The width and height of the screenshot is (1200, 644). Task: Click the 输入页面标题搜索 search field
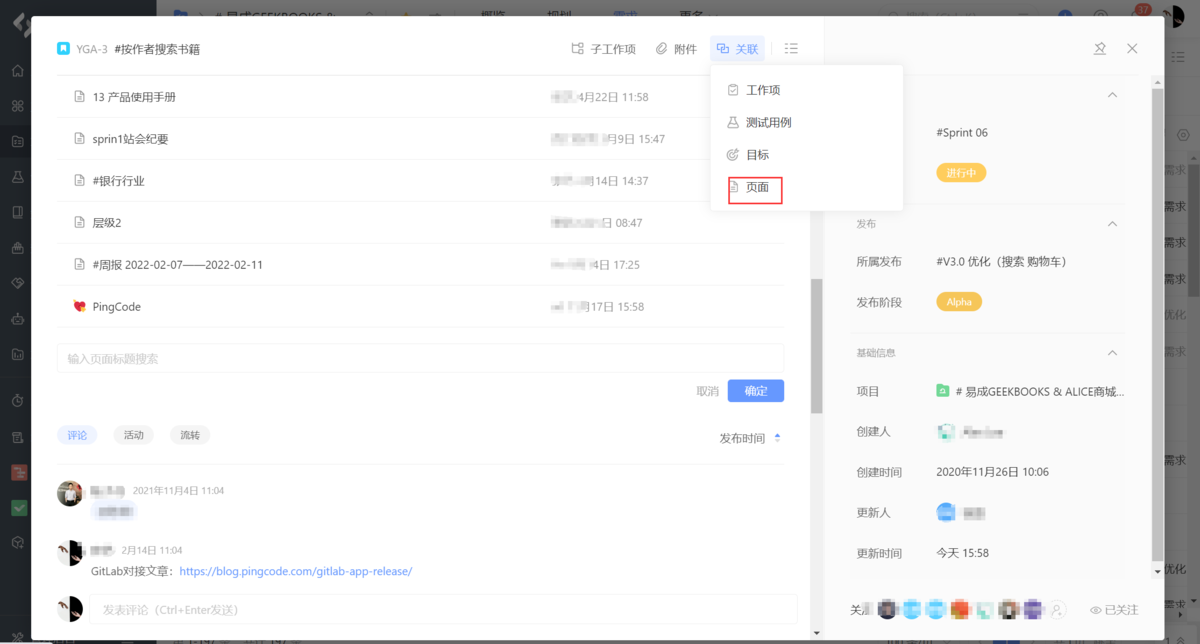pyautogui.click(x=420, y=357)
